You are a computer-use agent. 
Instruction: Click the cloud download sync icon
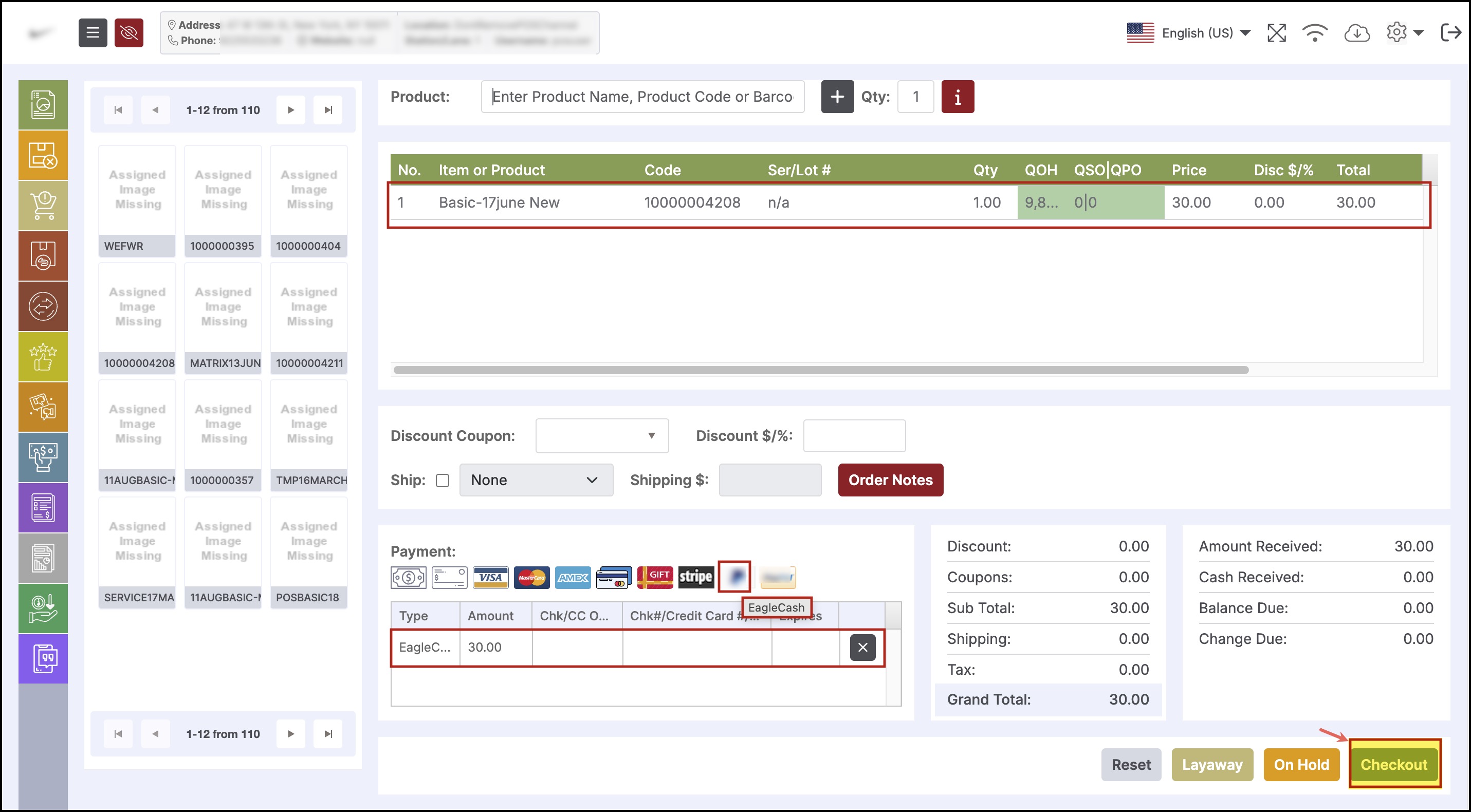(1356, 33)
